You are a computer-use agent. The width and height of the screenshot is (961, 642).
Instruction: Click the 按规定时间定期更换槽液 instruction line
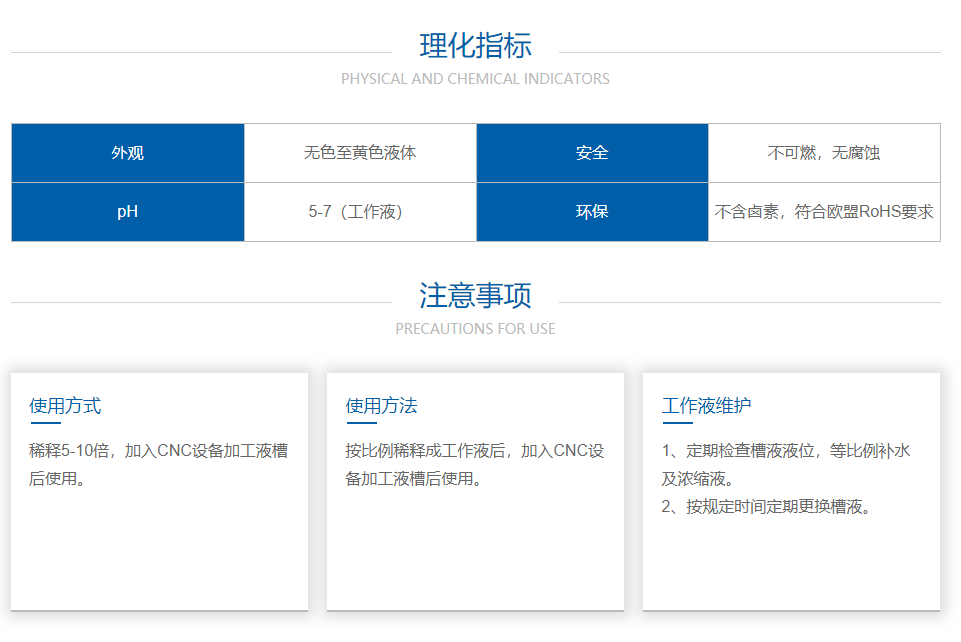coord(768,507)
